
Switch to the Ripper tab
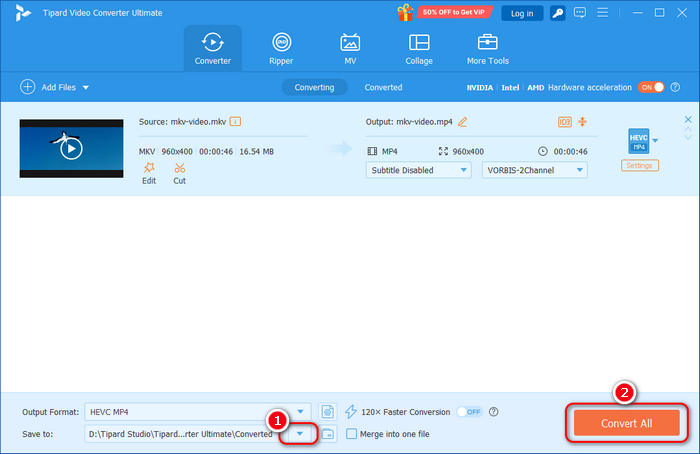282,48
